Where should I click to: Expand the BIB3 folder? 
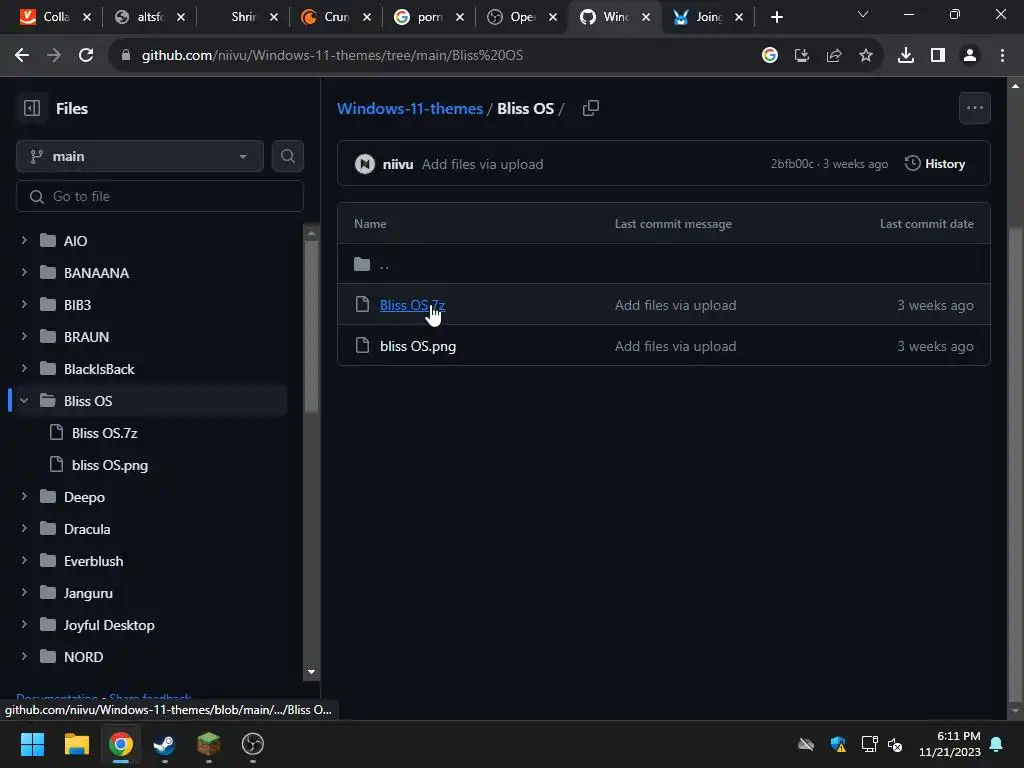pos(24,304)
